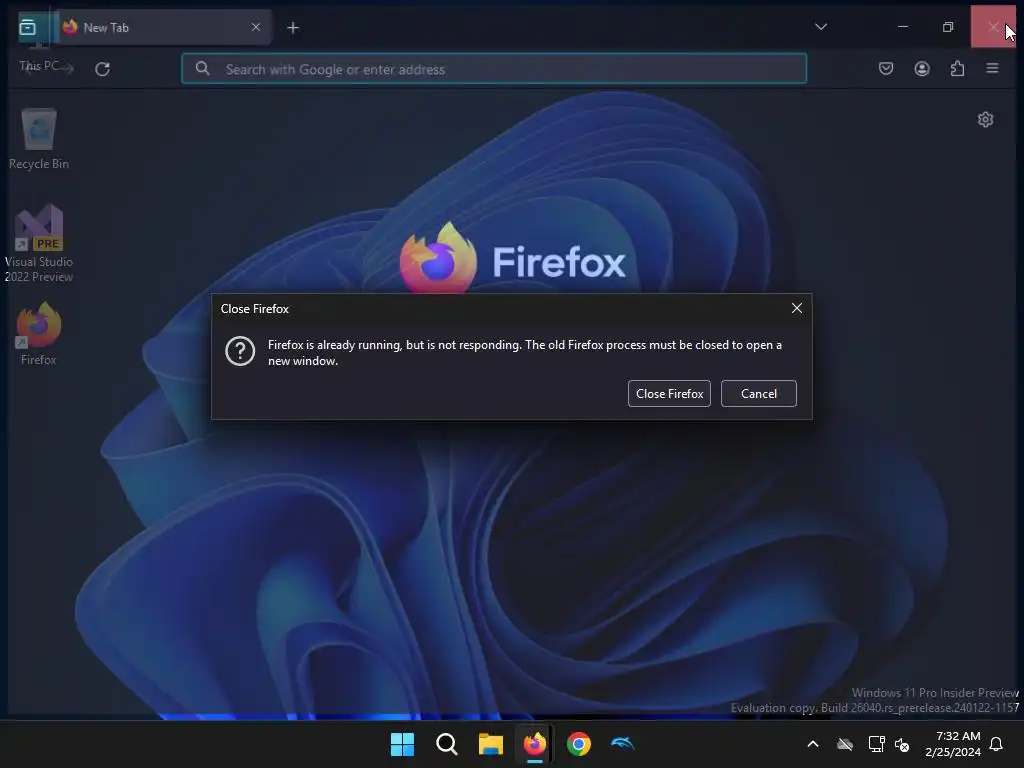Open the clock and date flyout
This screenshot has height=768, width=1024.
952,744
